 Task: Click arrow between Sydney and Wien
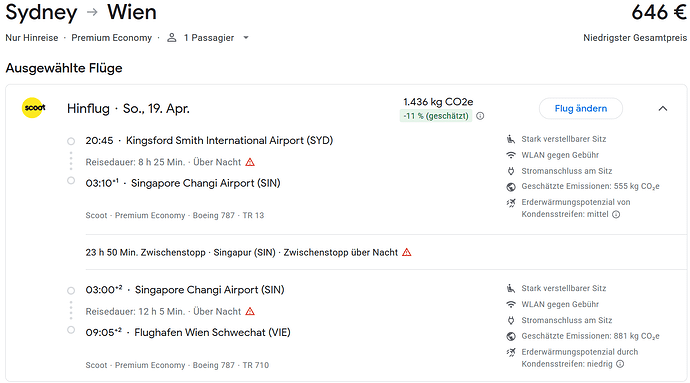click(x=92, y=12)
